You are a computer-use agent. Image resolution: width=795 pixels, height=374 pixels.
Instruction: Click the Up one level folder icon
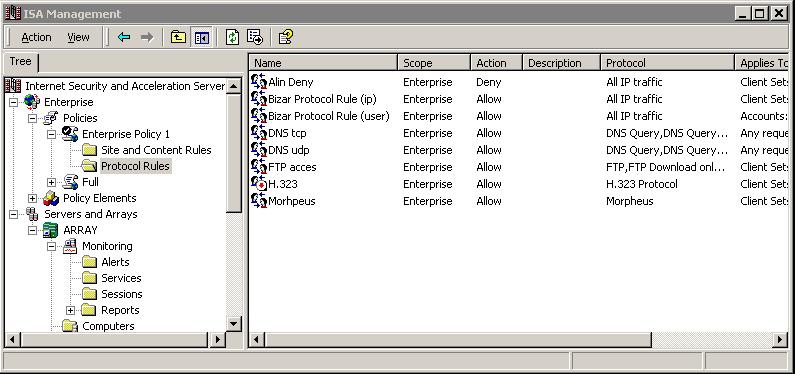coord(178,37)
